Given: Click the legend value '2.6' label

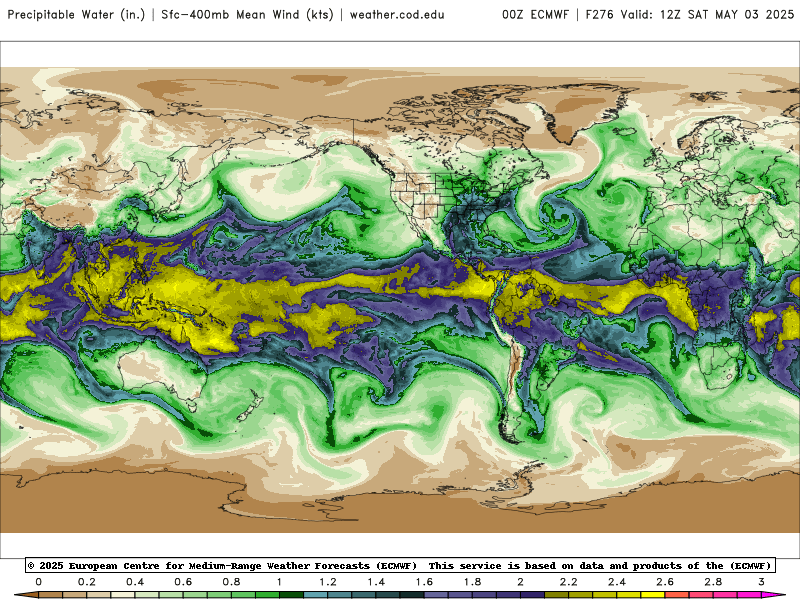Looking at the screenshot, I should [665, 582].
